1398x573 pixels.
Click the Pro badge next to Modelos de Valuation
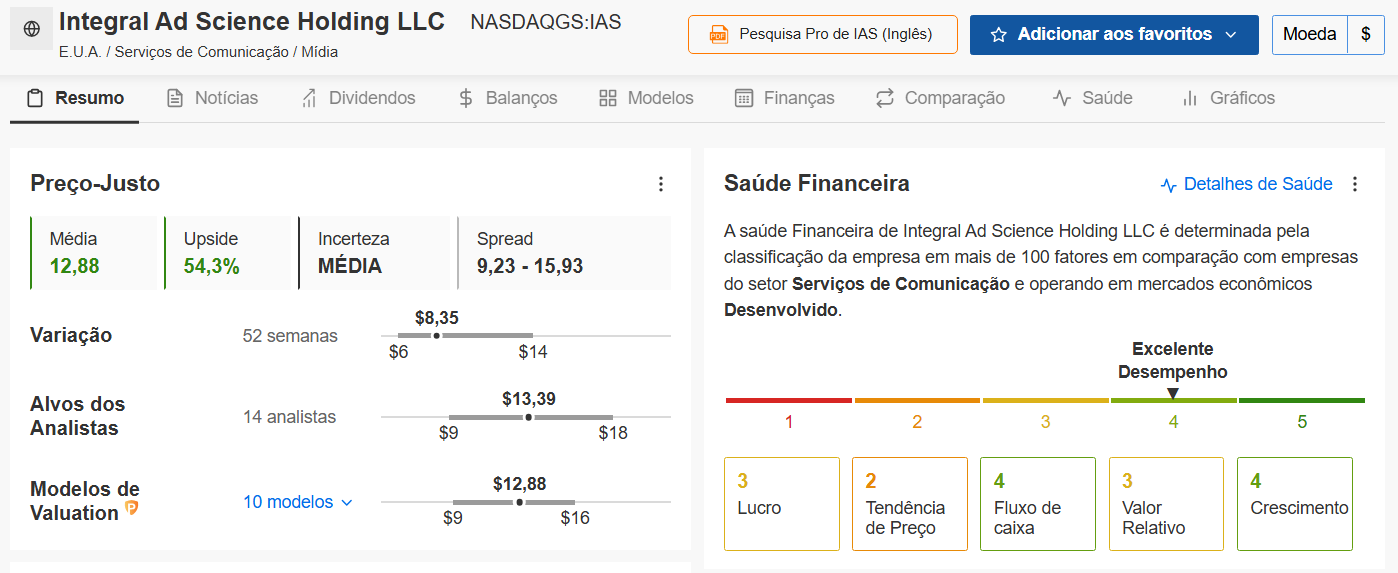(x=132, y=509)
